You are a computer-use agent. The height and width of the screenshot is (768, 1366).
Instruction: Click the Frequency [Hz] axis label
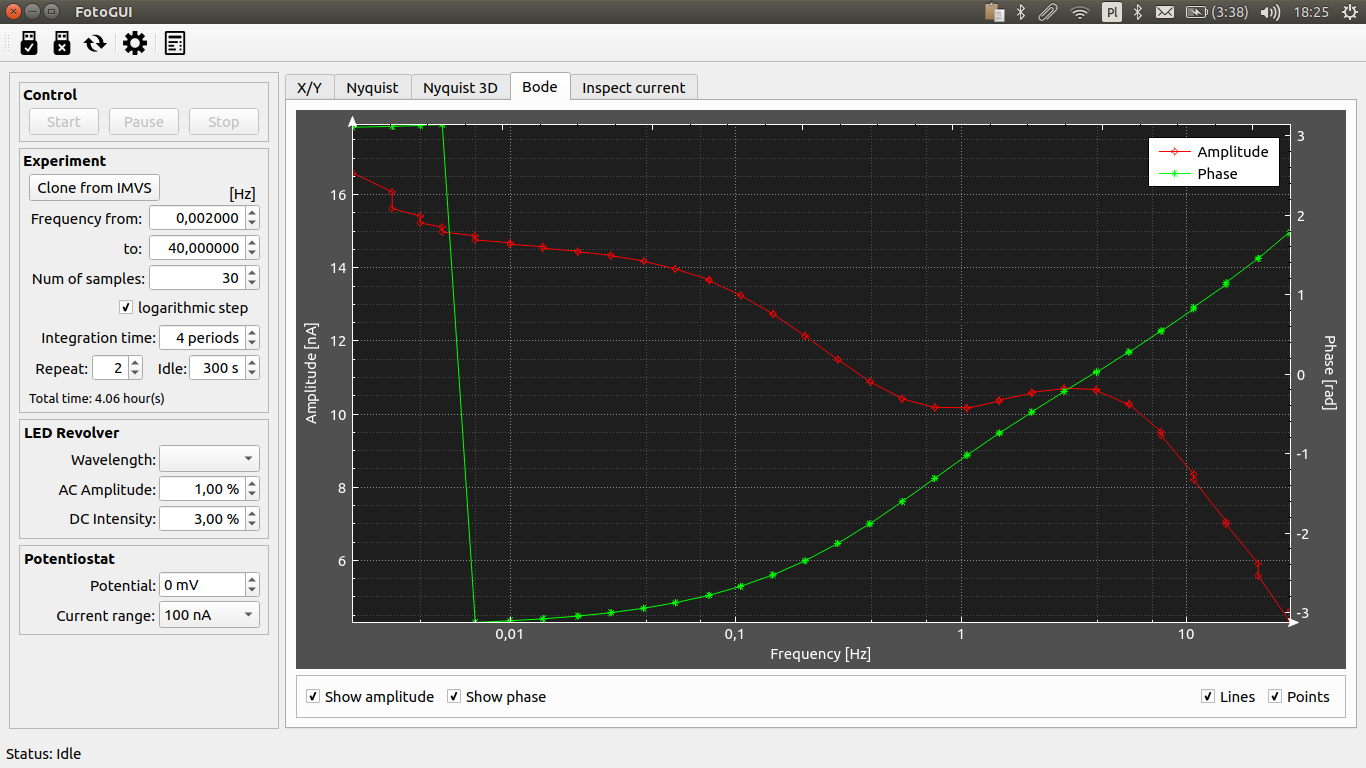[820, 654]
